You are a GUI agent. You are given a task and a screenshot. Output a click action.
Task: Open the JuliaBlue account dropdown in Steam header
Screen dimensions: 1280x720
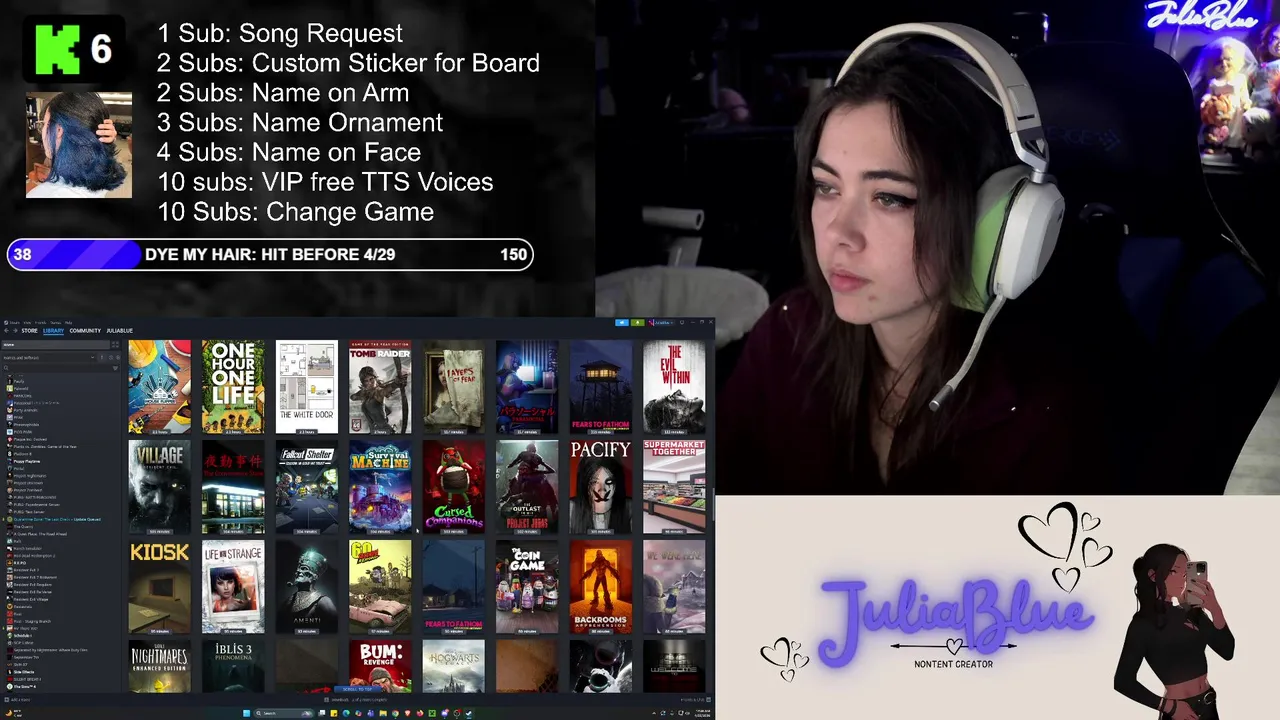[x=661, y=322]
